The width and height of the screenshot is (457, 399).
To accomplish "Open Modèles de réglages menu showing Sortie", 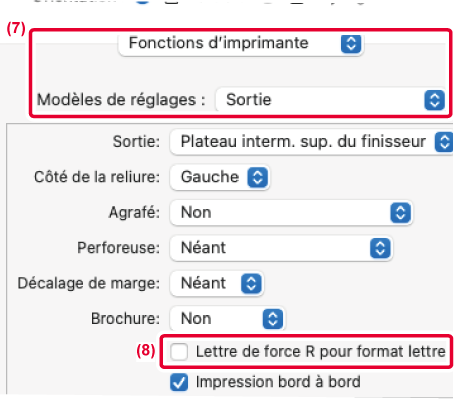I will (x=331, y=100).
